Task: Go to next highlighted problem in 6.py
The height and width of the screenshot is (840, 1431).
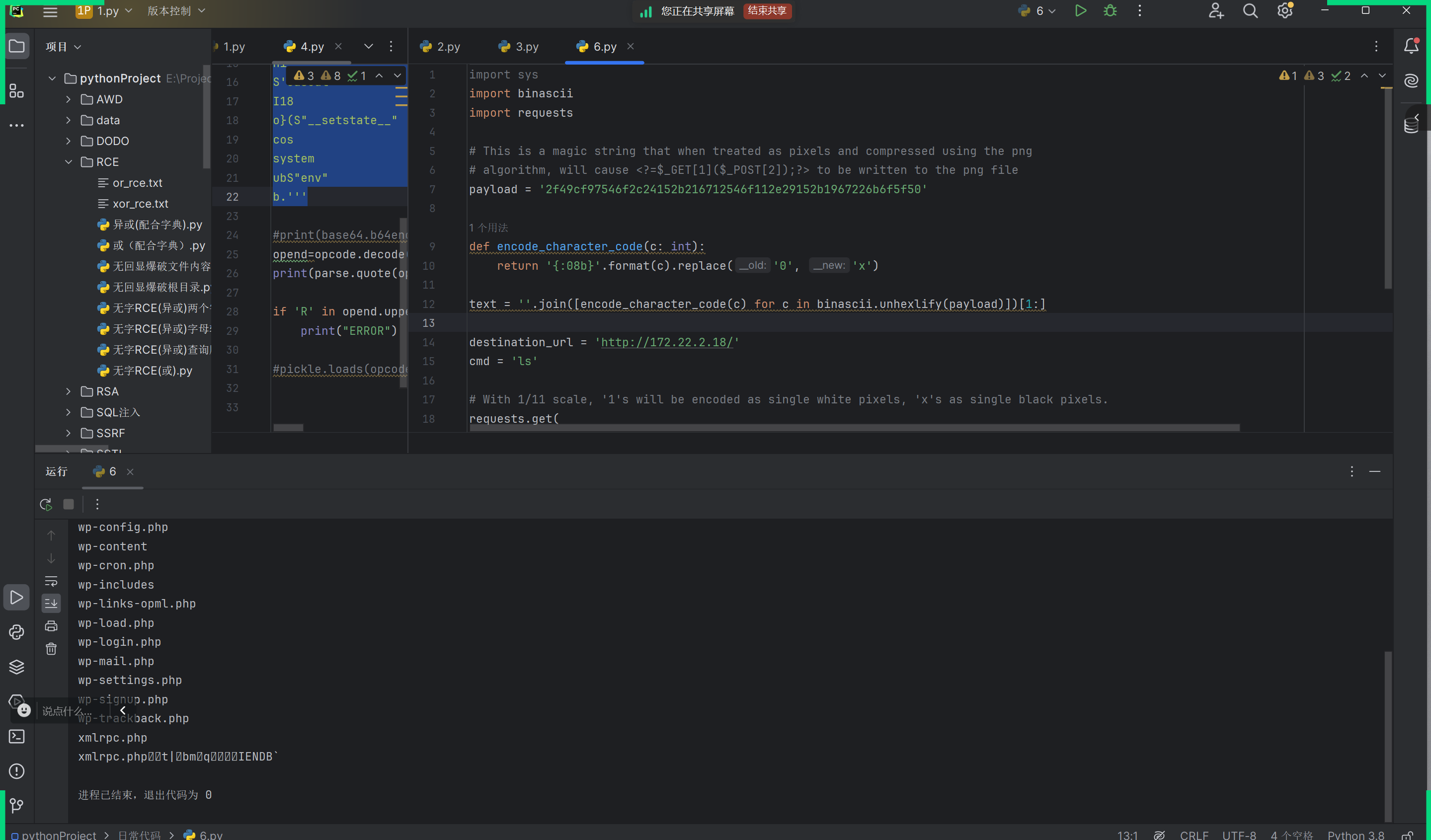Action: point(1382,76)
